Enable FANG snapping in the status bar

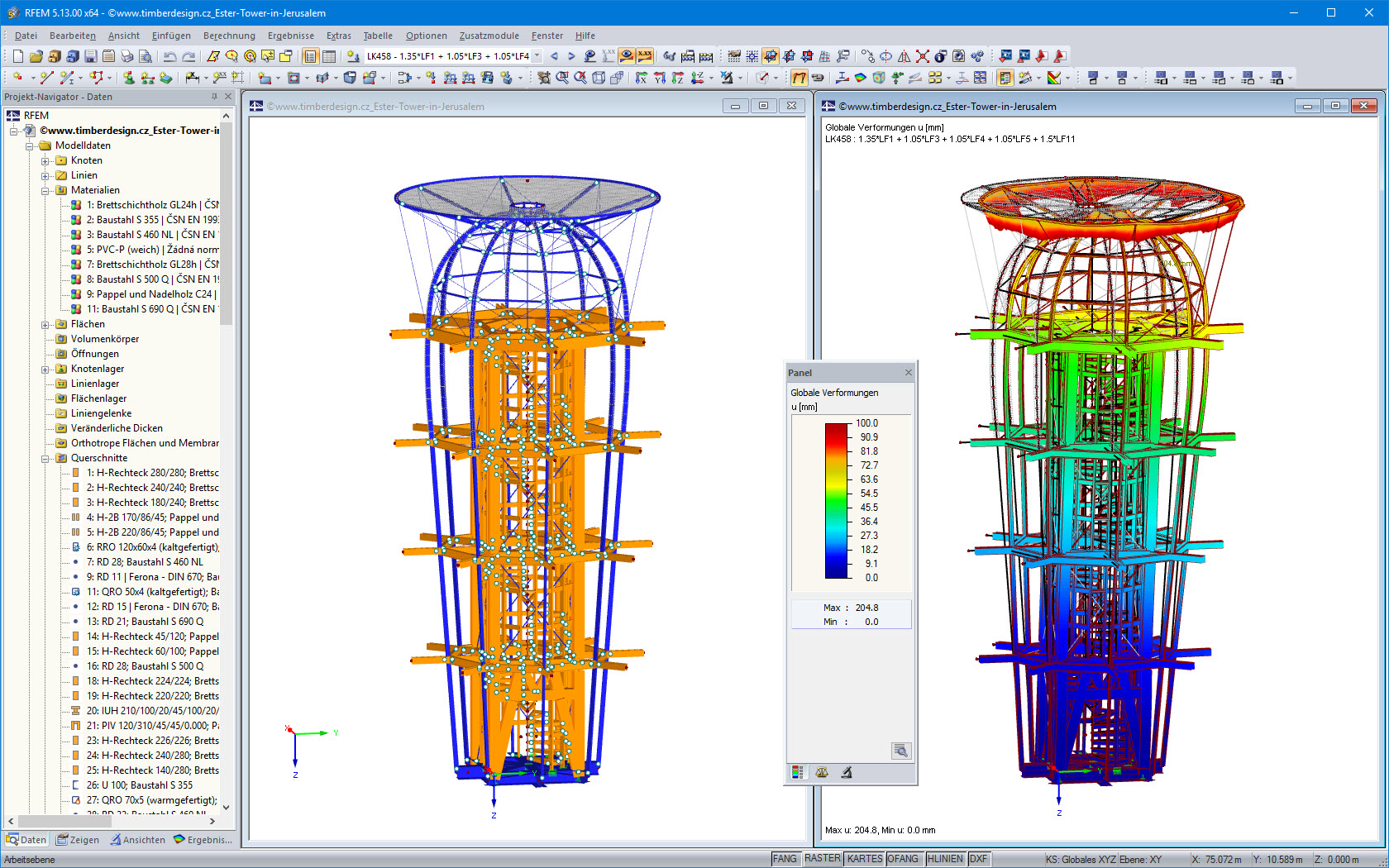click(785, 859)
